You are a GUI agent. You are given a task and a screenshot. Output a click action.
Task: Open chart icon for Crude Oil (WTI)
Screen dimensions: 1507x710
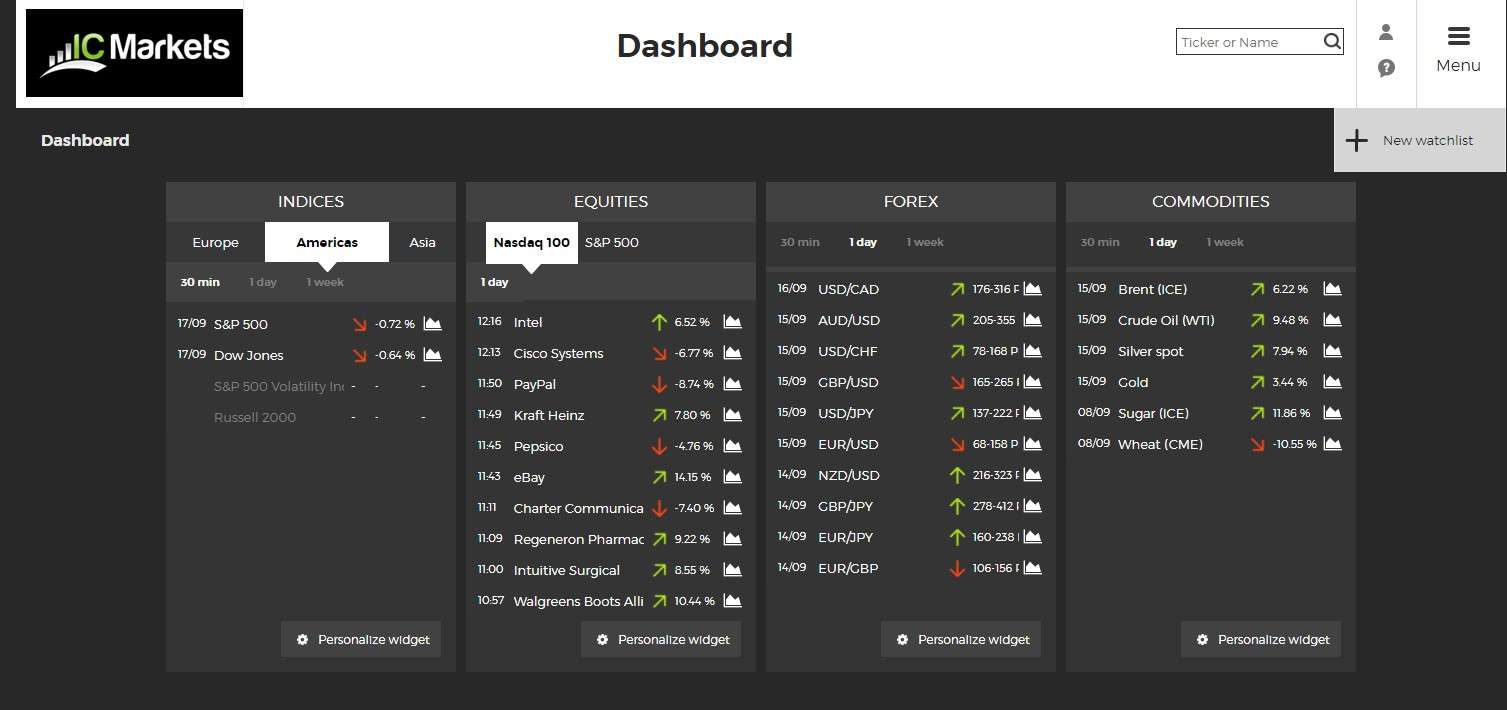pos(1332,320)
